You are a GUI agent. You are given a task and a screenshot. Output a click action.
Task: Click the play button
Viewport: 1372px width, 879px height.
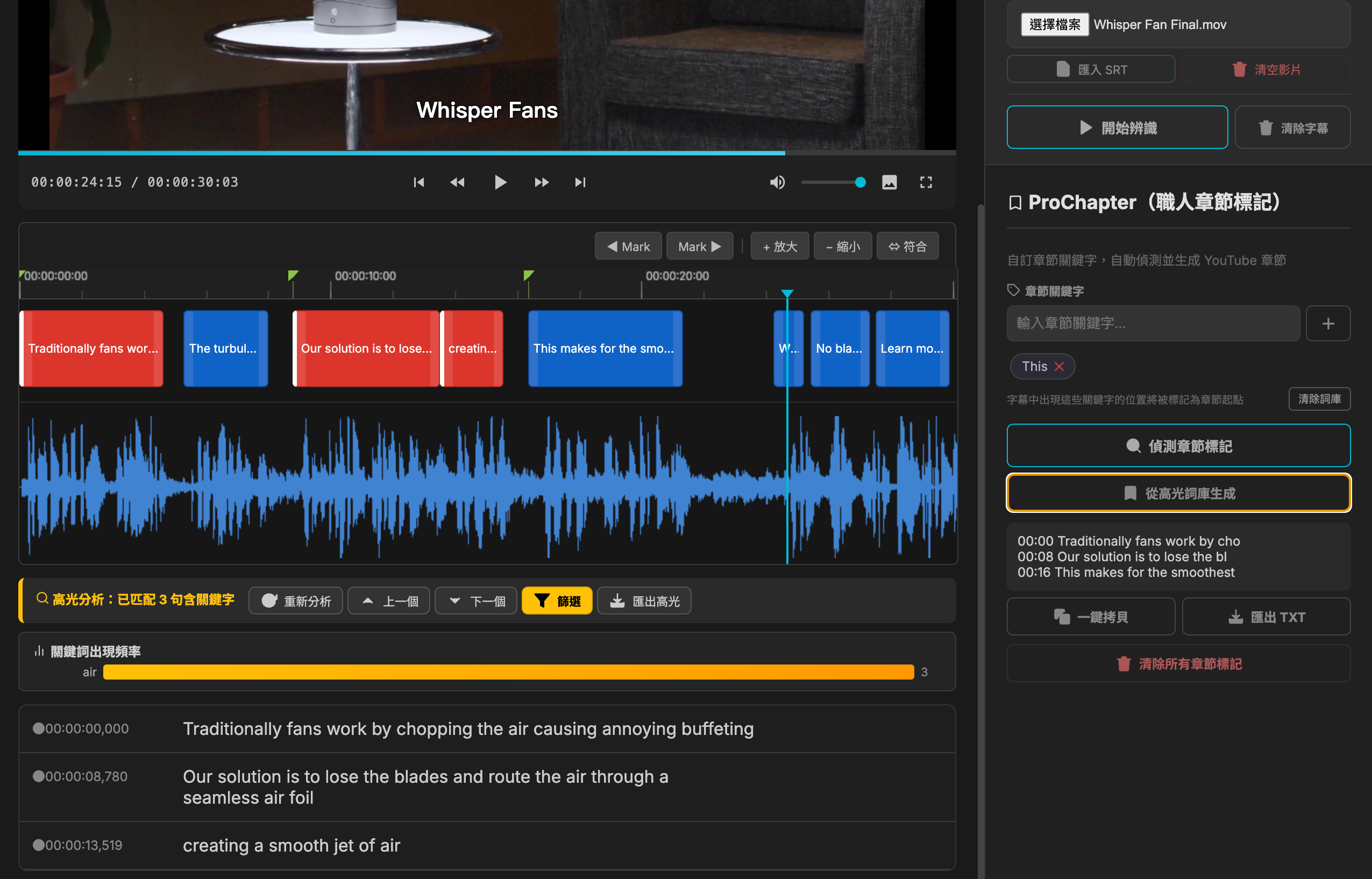point(500,182)
